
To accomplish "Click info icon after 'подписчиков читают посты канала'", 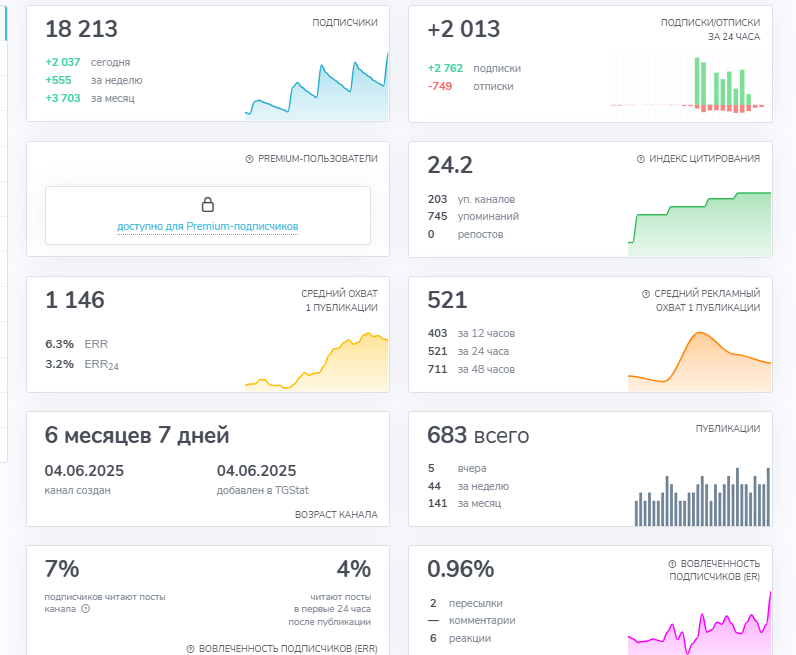I will pyautogui.click(x=86, y=609).
